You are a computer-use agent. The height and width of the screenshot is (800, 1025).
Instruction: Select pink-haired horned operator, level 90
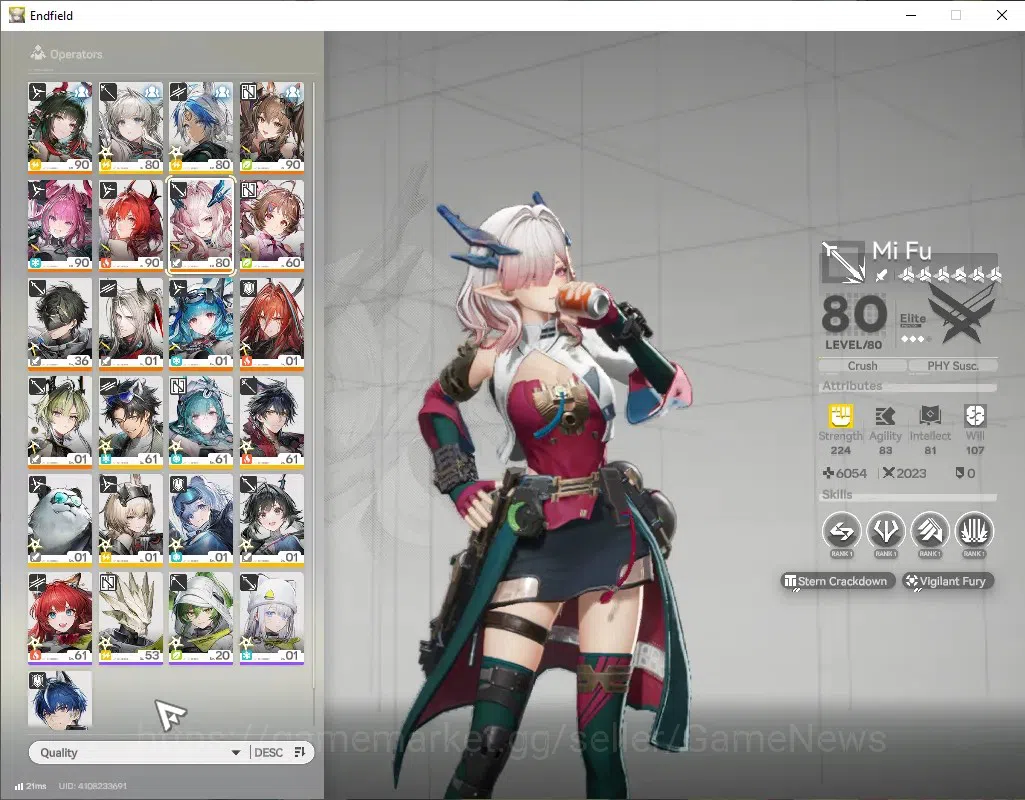[59, 225]
